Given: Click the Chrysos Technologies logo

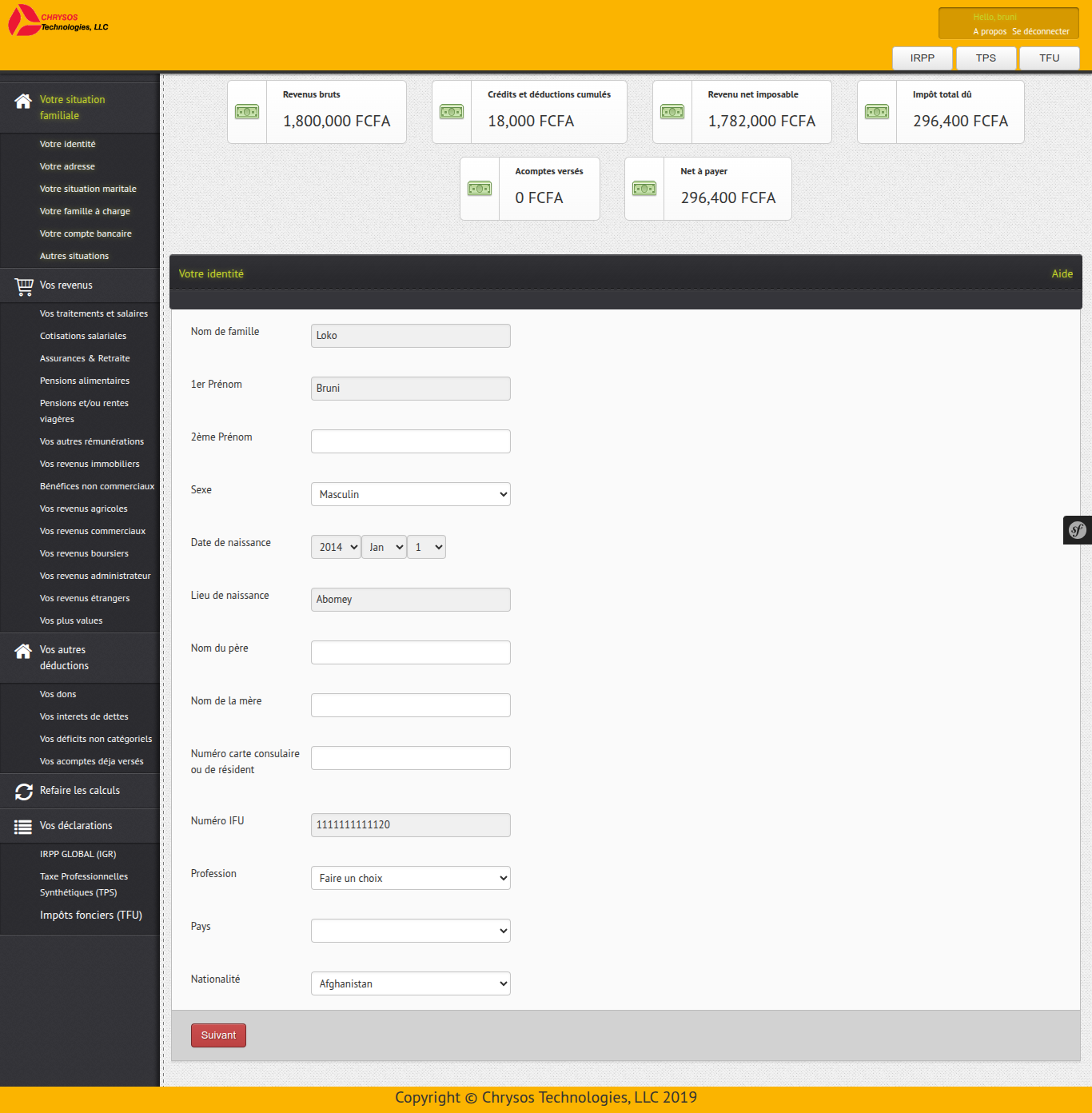Looking at the screenshot, I should click(58, 21).
